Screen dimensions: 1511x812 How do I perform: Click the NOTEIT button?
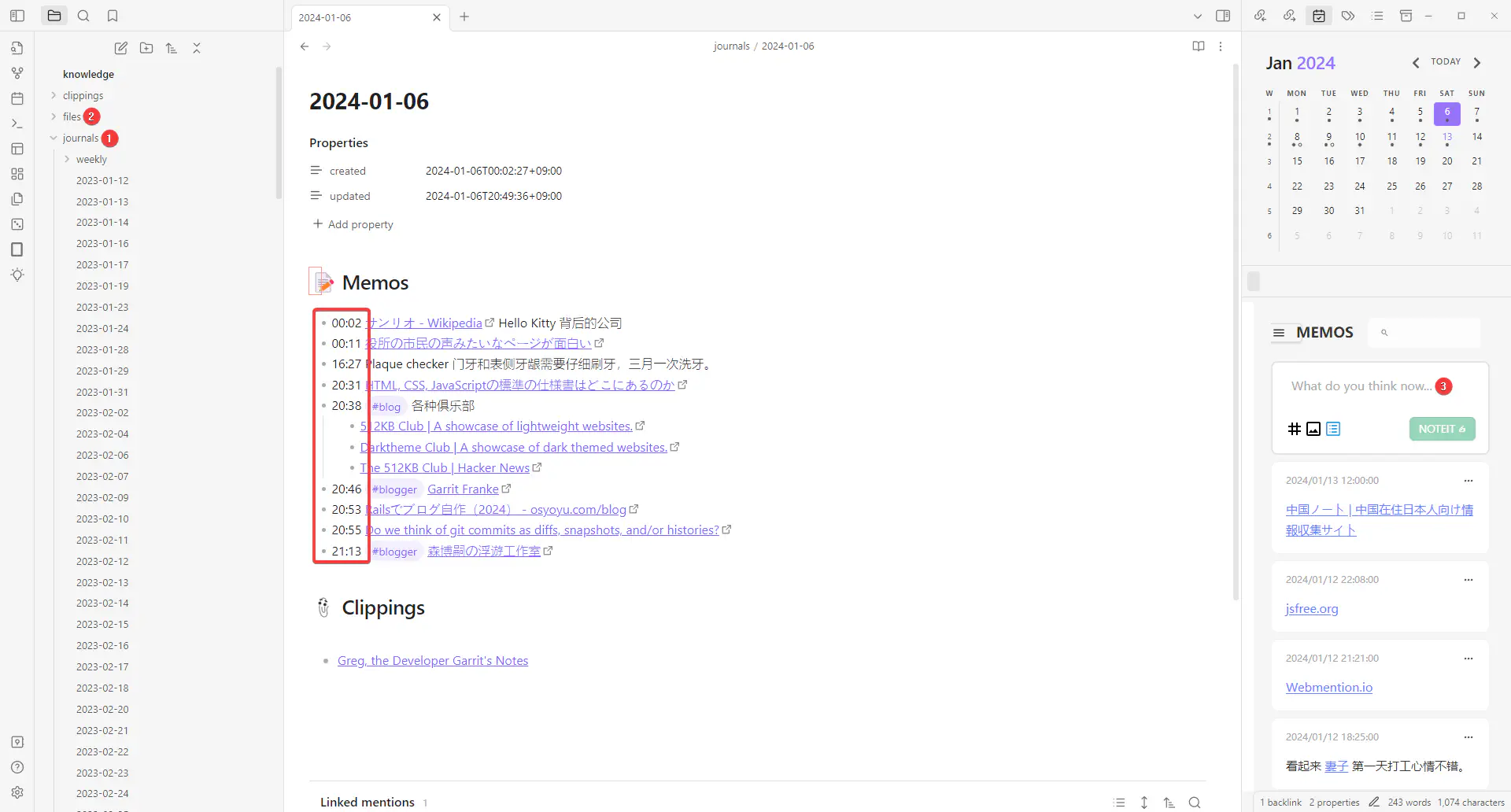point(1442,429)
